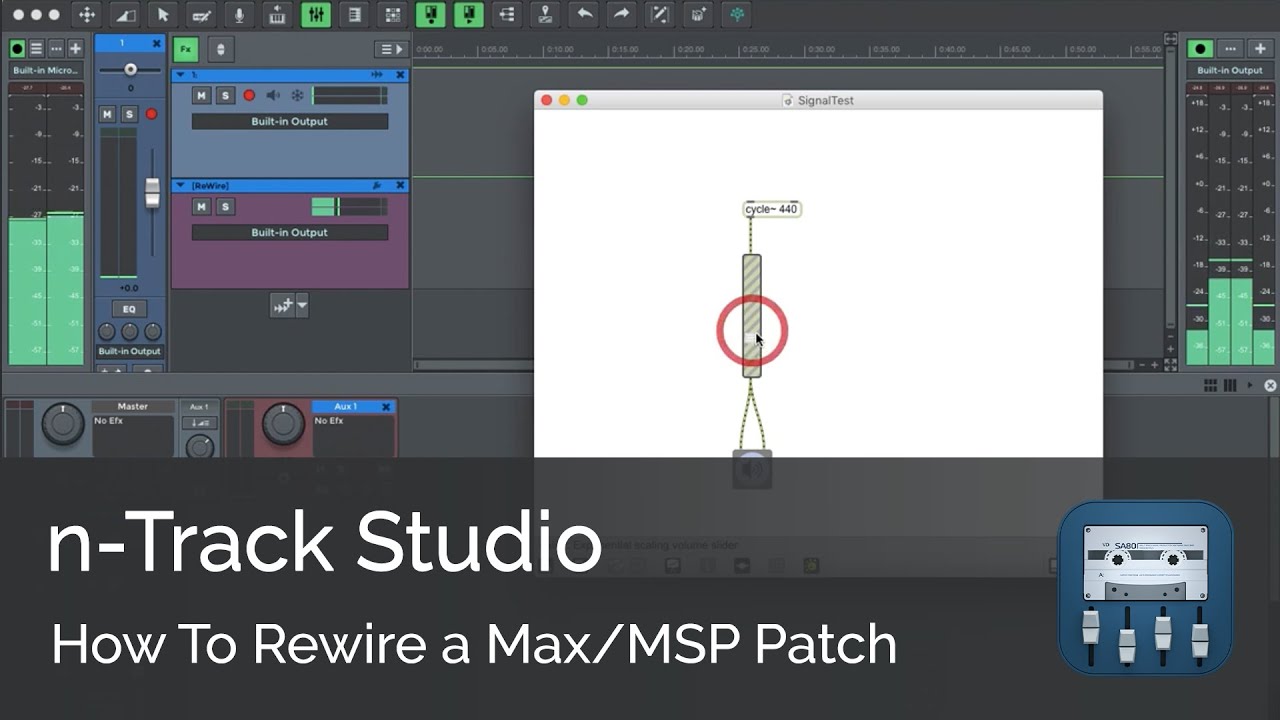Toggle the playback meter icon
The image size is (1280, 720).
pyautogui.click(x=468, y=15)
